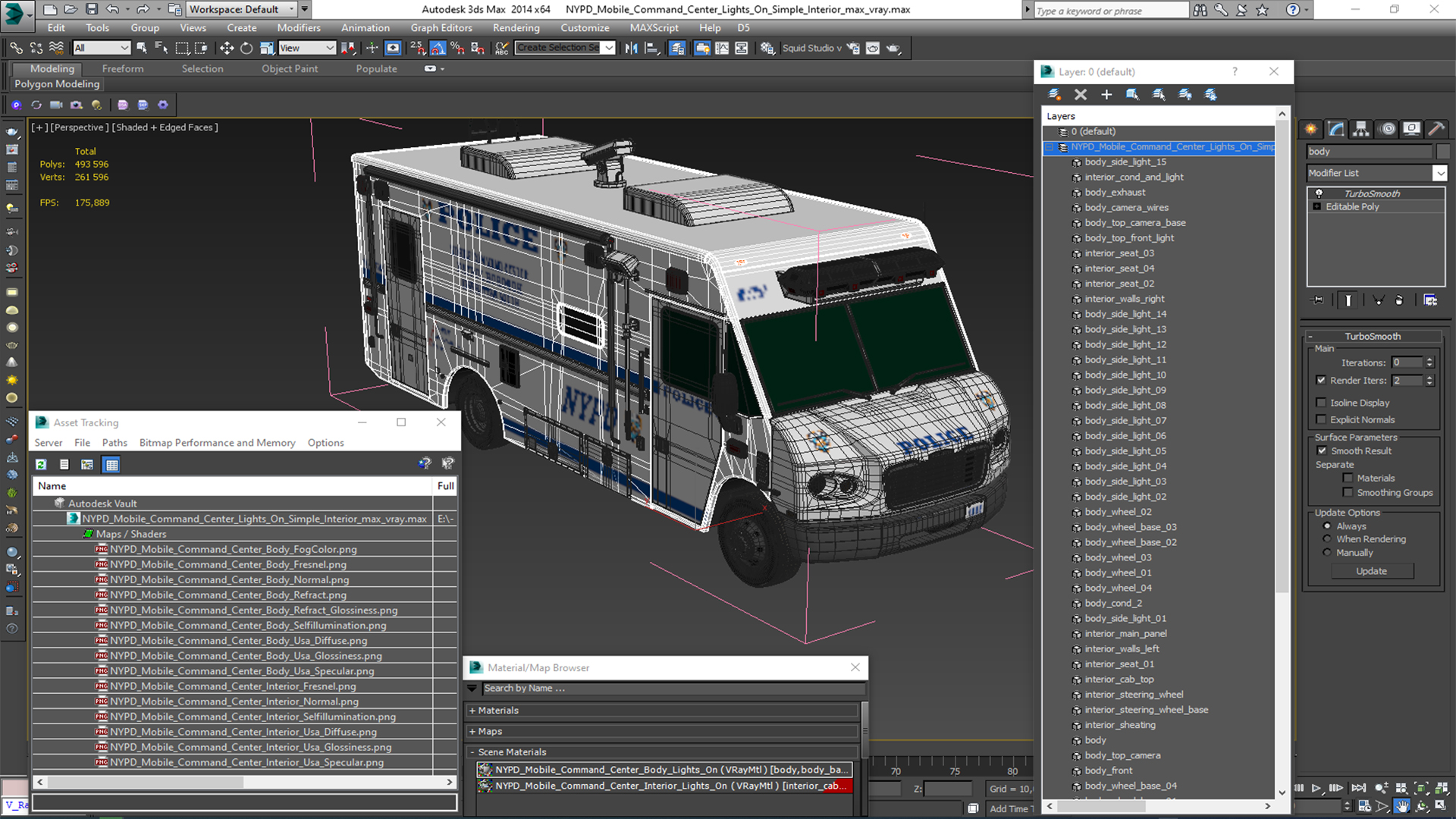The width and height of the screenshot is (1456, 819).
Task: Click Add Selected Objects plus icon
Action: 1106,94
